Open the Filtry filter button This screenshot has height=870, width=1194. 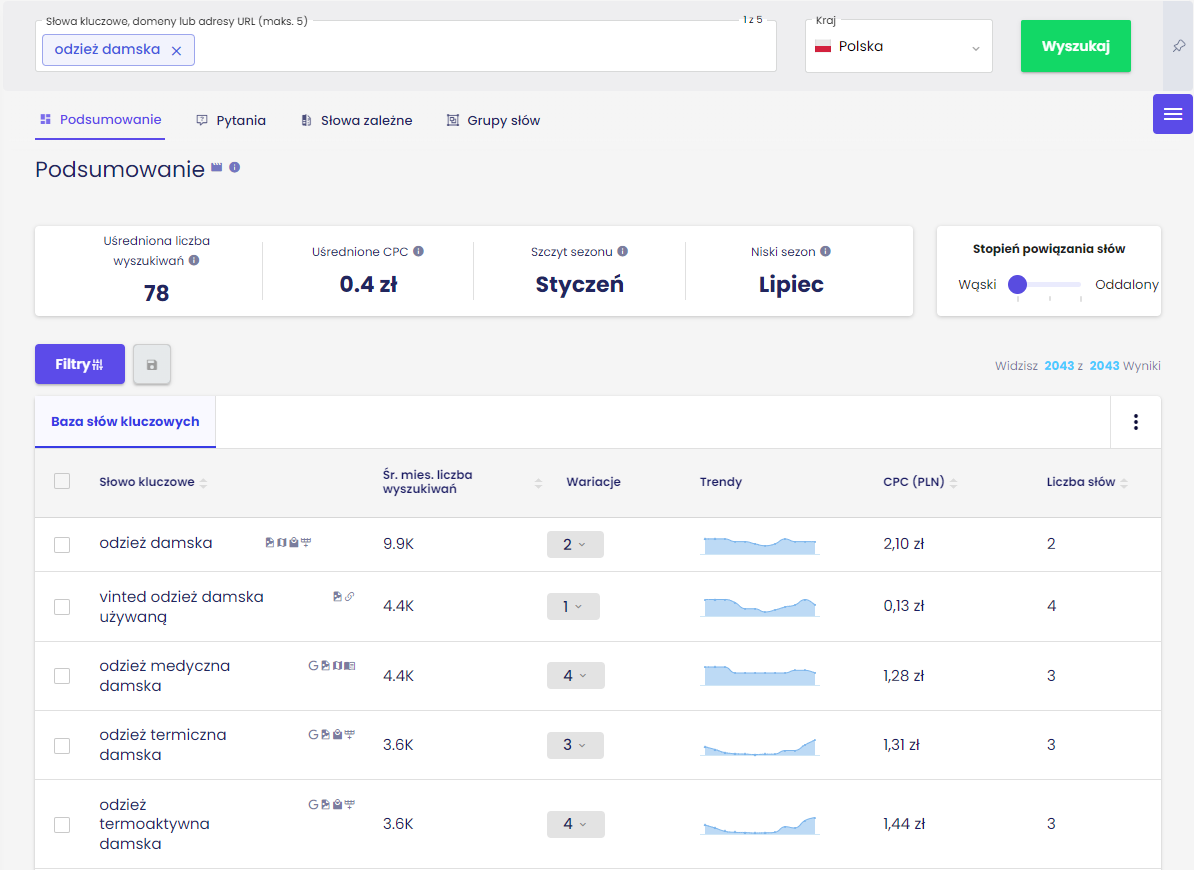click(x=80, y=365)
